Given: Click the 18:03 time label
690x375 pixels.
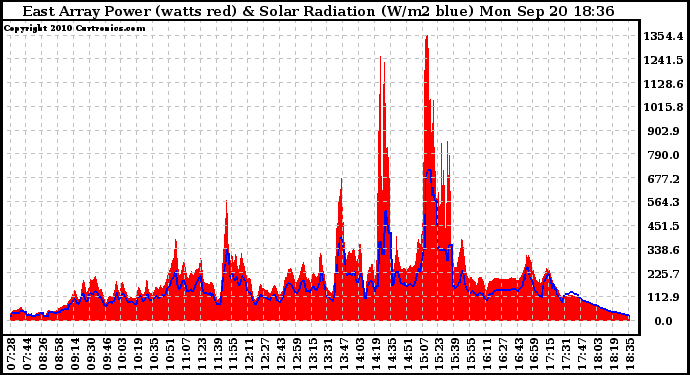Looking at the screenshot, I should 598,354.
